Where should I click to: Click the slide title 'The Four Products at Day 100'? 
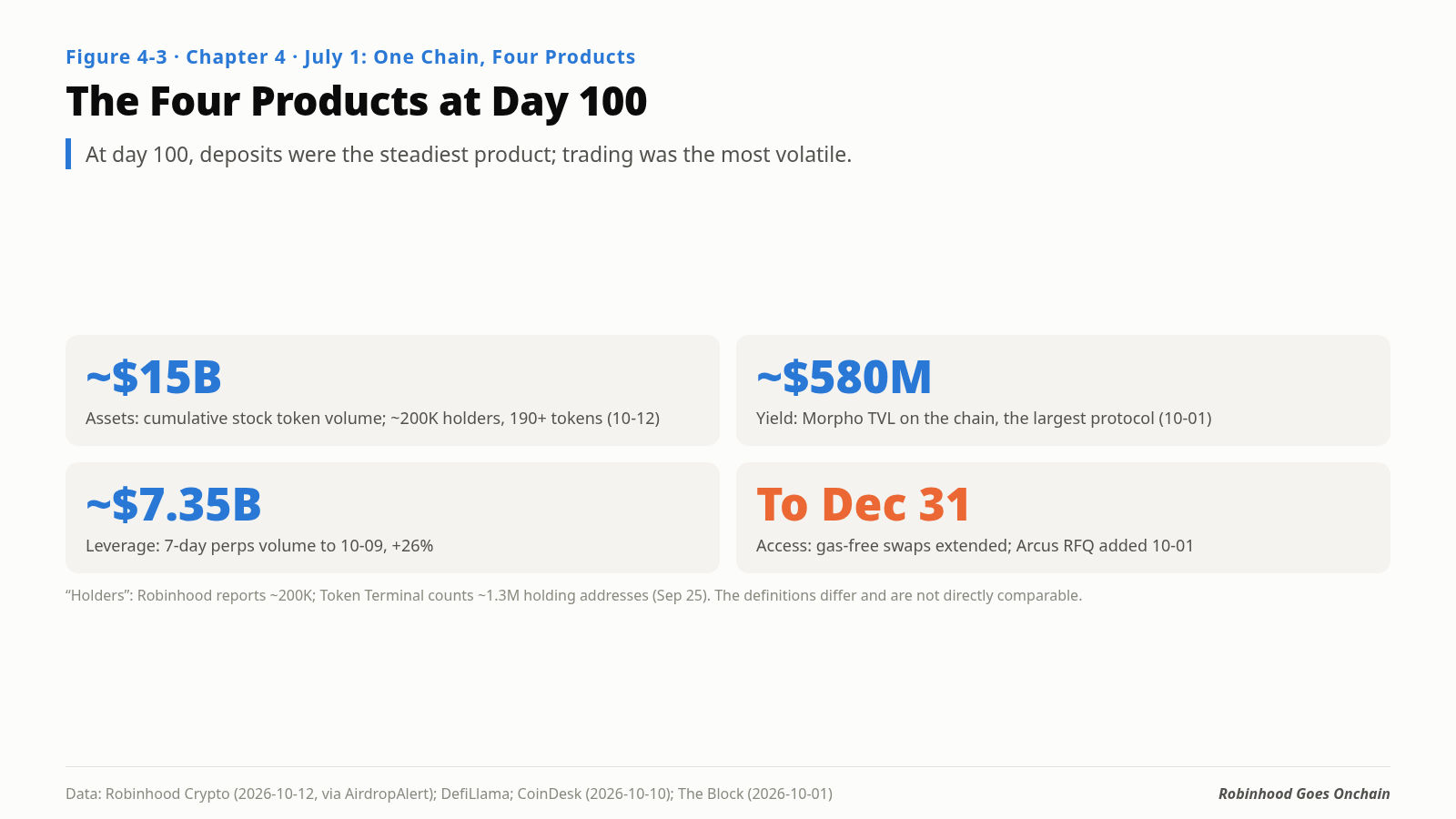click(x=356, y=102)
